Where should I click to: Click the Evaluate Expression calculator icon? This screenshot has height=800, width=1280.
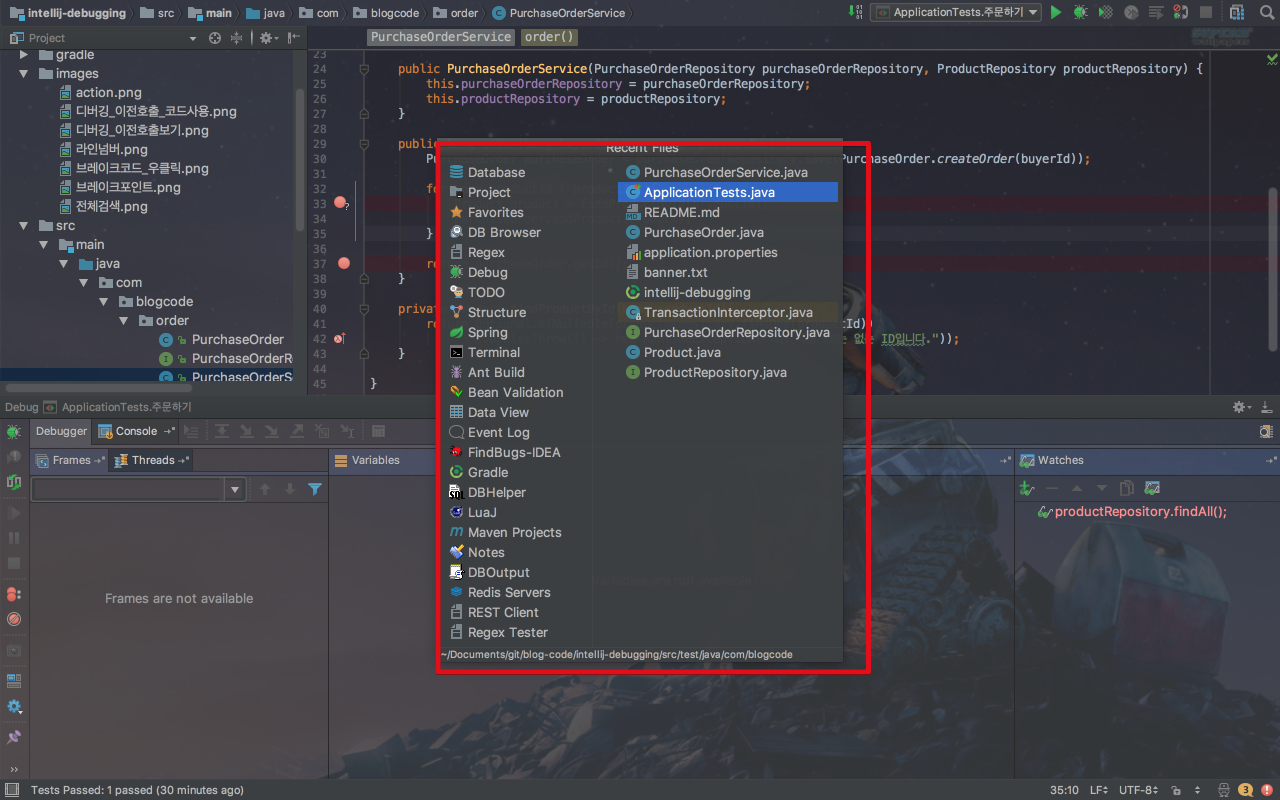click(x=378, y=431)
